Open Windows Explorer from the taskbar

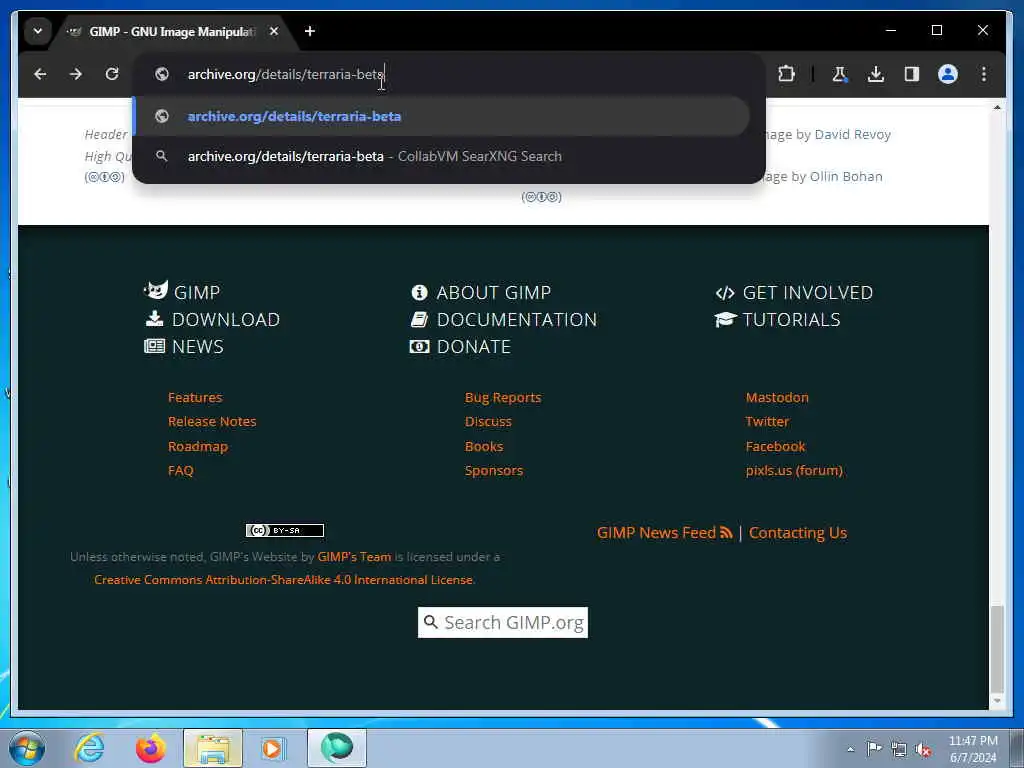tap(213, 748)
